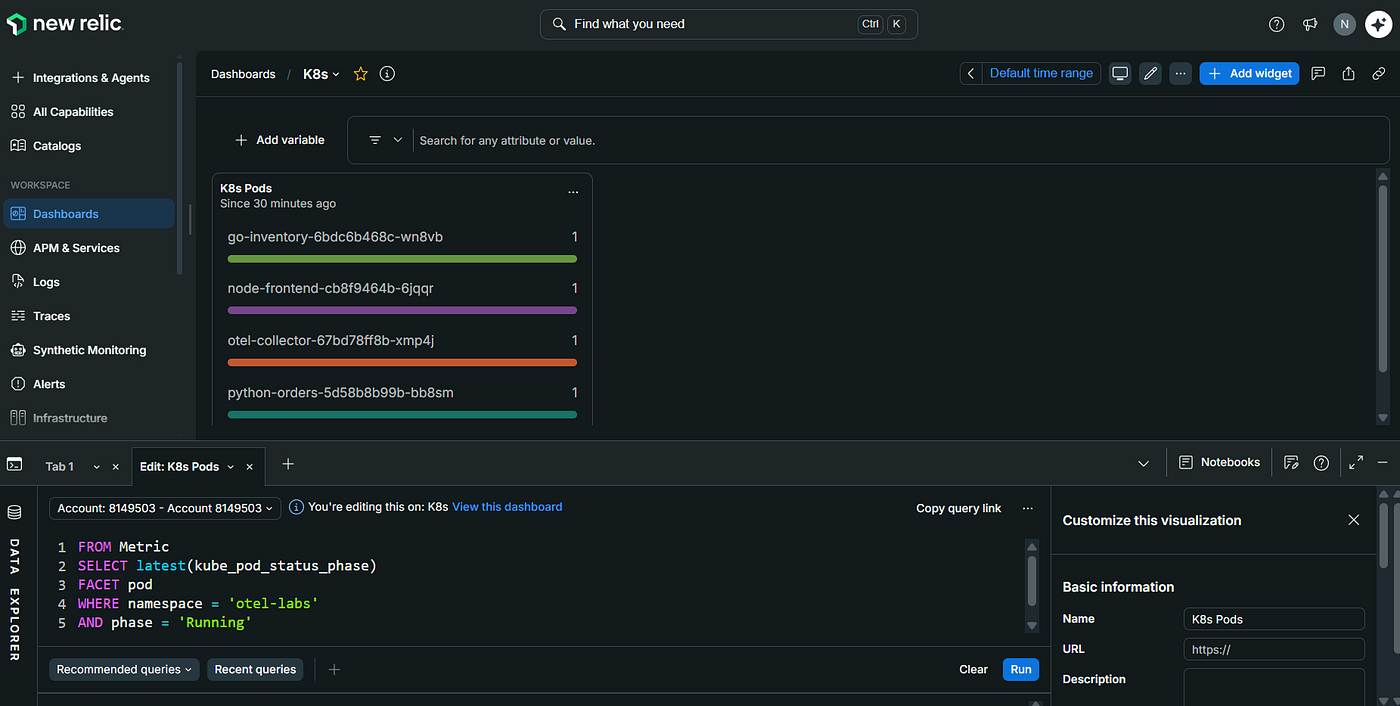Select Account 8149503 dropdown

point(165,508)
